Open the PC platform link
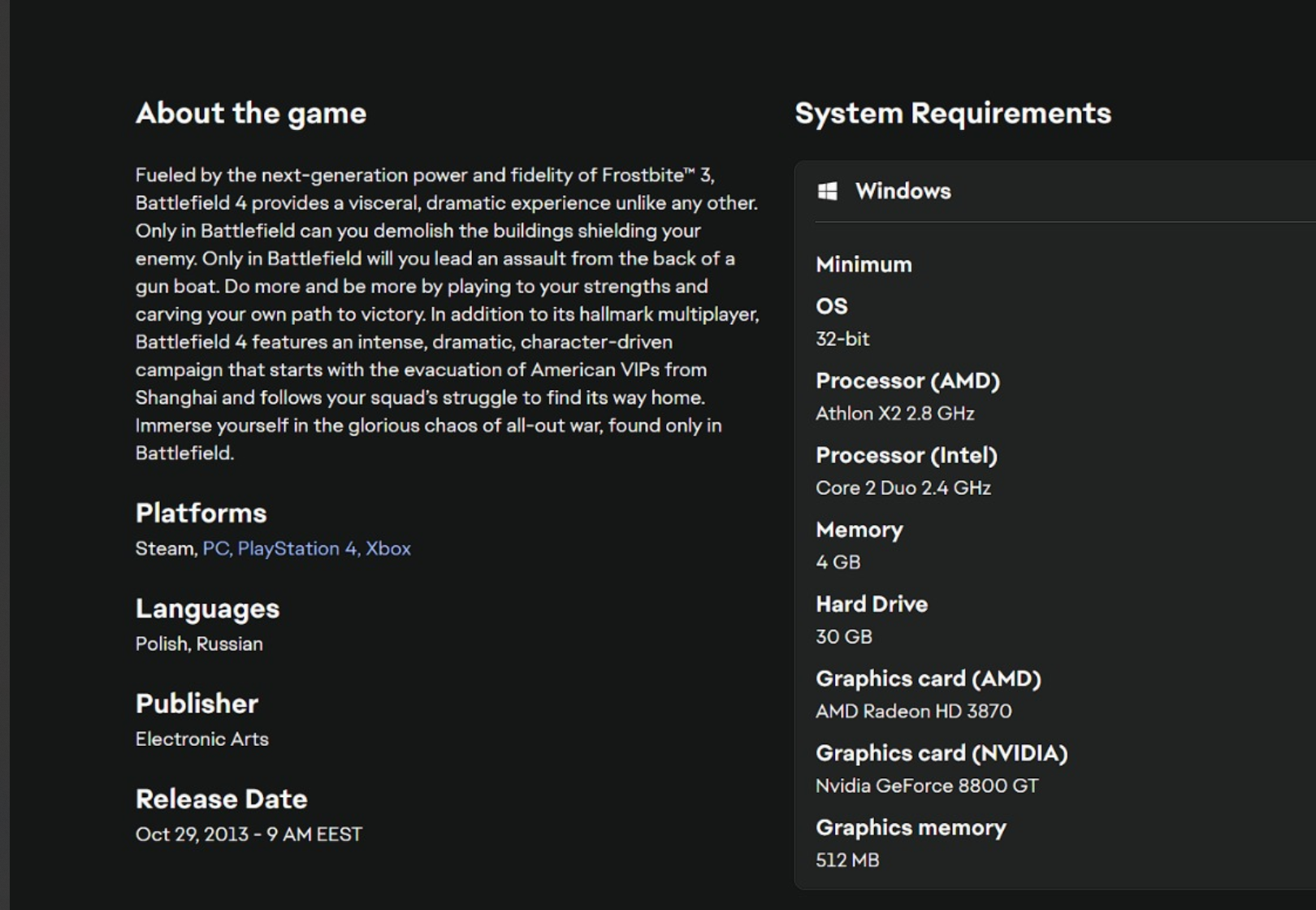 [x=216, y=548]
